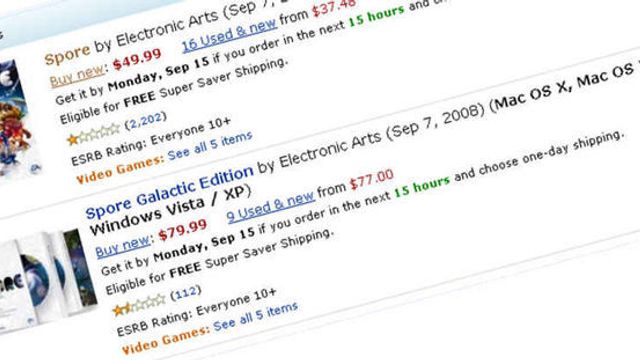Open the 112 customer reviews link
The height and width of the screenshot is (360, 640).
186,292
